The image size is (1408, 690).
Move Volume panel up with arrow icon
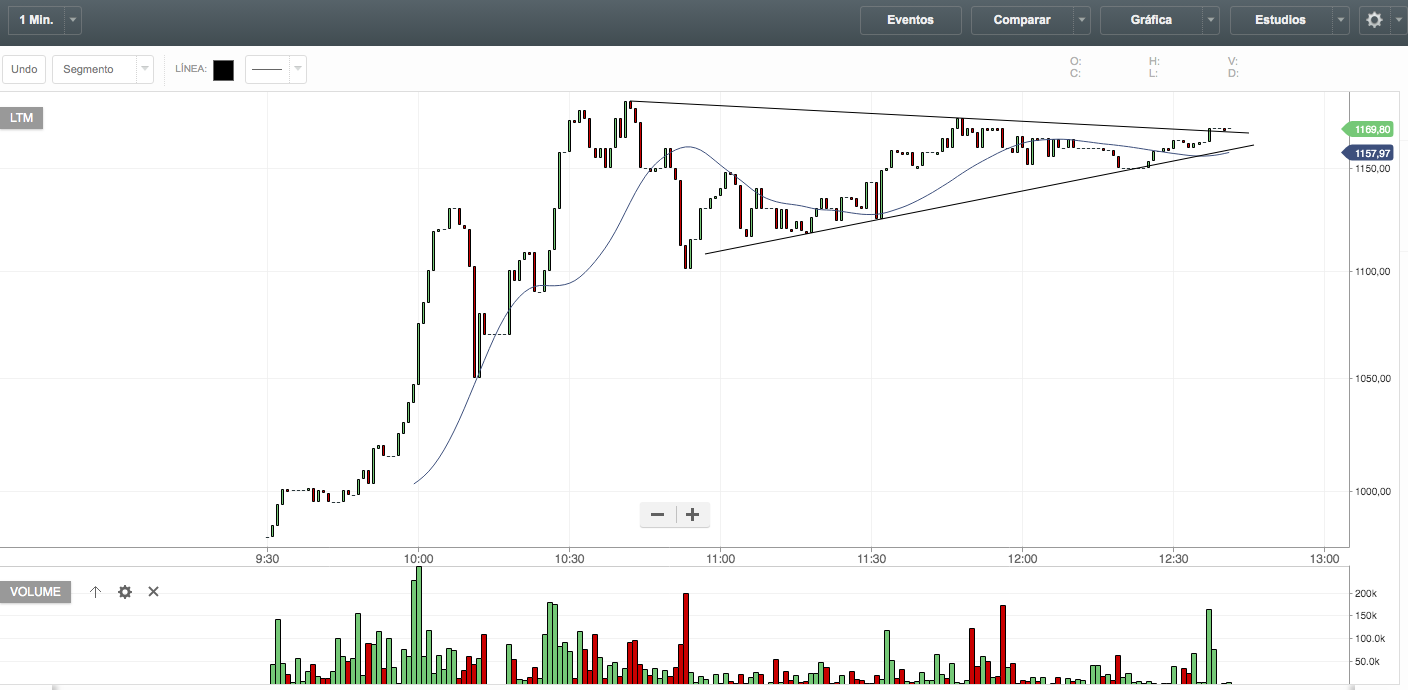tap(96, 592)
